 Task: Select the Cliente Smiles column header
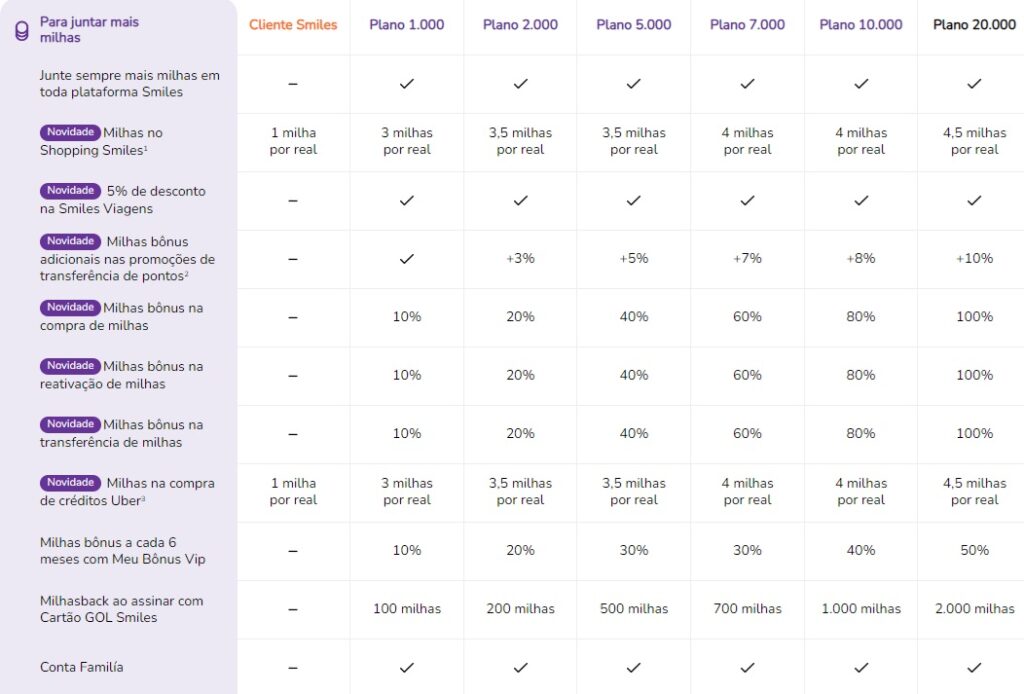(293, 25)
